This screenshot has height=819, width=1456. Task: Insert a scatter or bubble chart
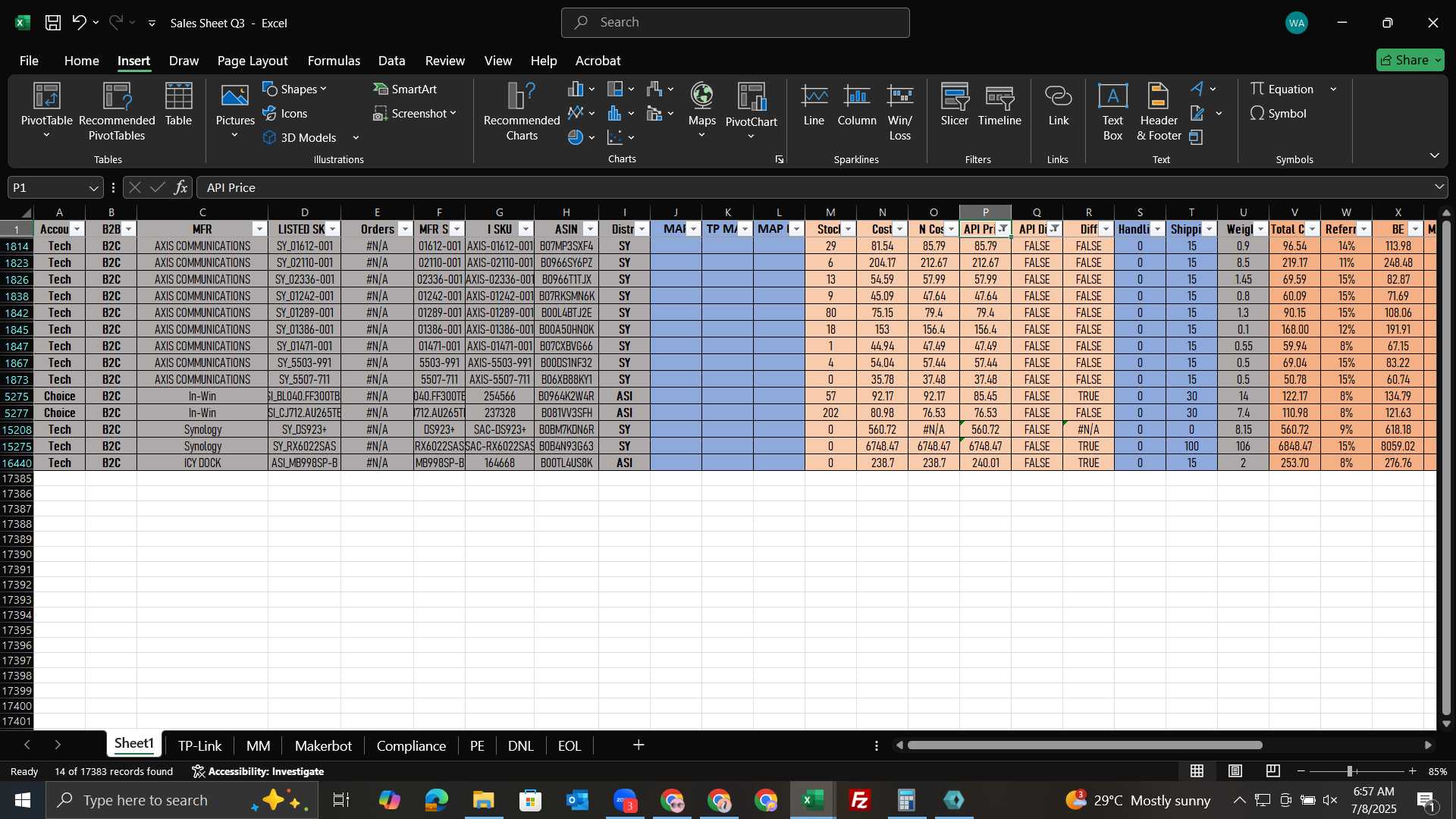click(x=620, y=137)
